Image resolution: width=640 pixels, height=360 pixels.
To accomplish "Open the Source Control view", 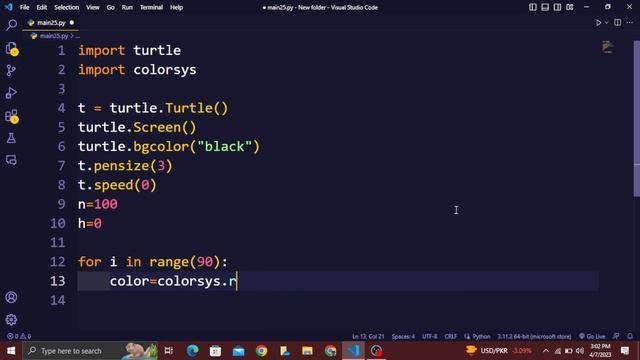I will (x=11, y=71).
